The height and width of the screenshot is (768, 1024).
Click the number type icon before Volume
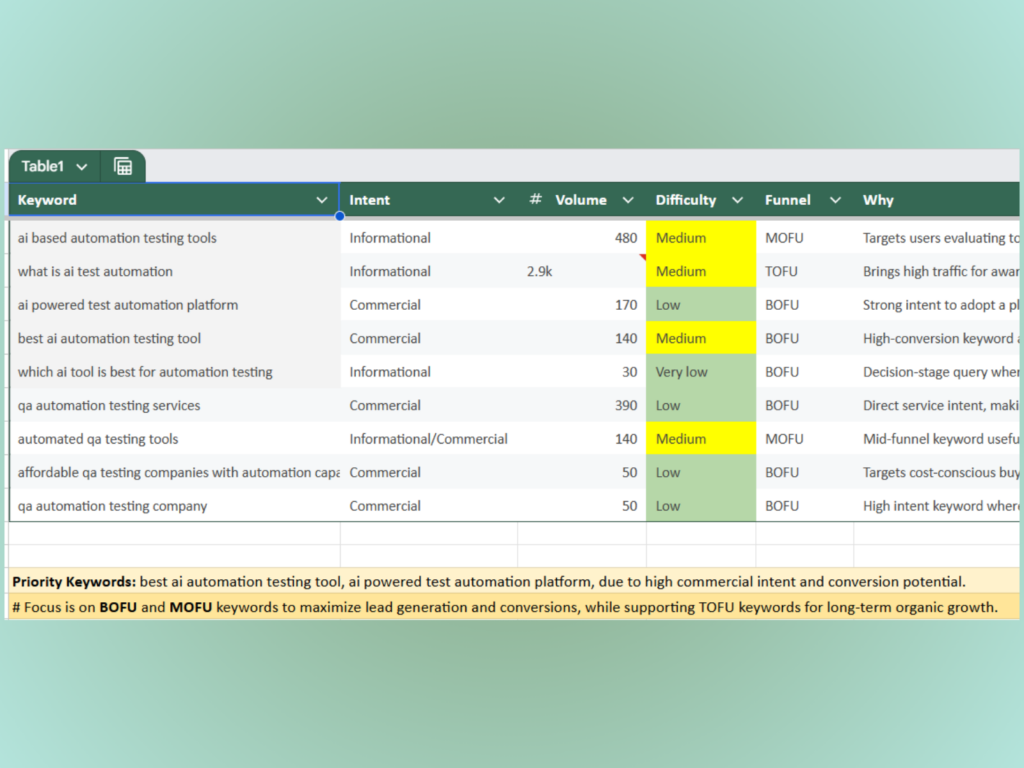coord(536,199)
